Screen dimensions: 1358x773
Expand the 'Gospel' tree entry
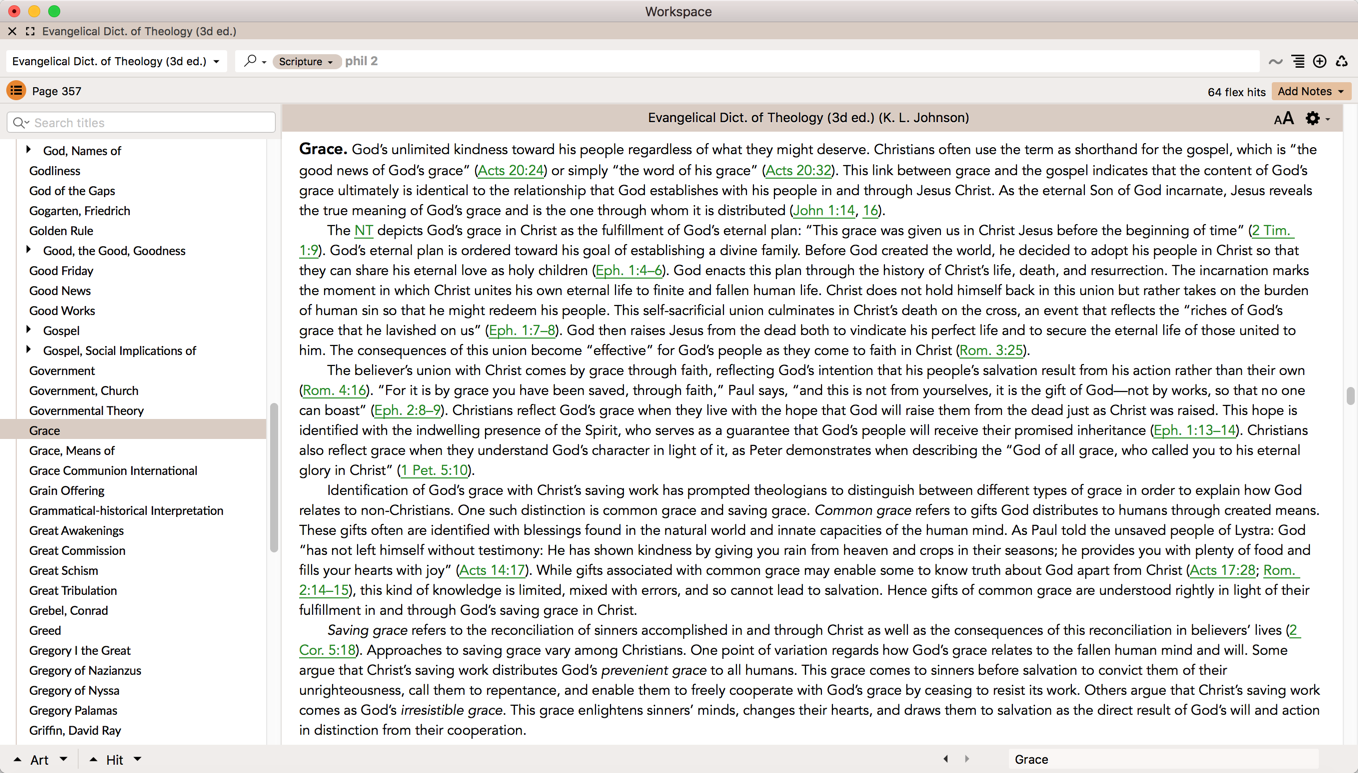pyautogui.click(x=29, y=330)
